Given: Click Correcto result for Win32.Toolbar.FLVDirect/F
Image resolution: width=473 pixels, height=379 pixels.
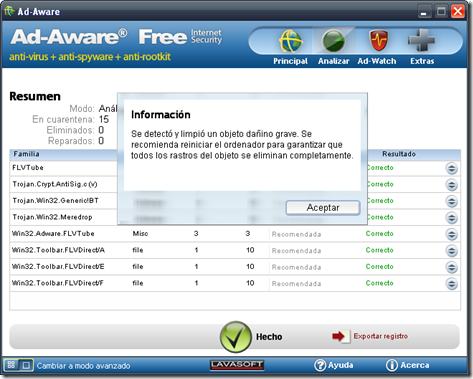Looking at the screenshot, I should (x=379, y=283).
